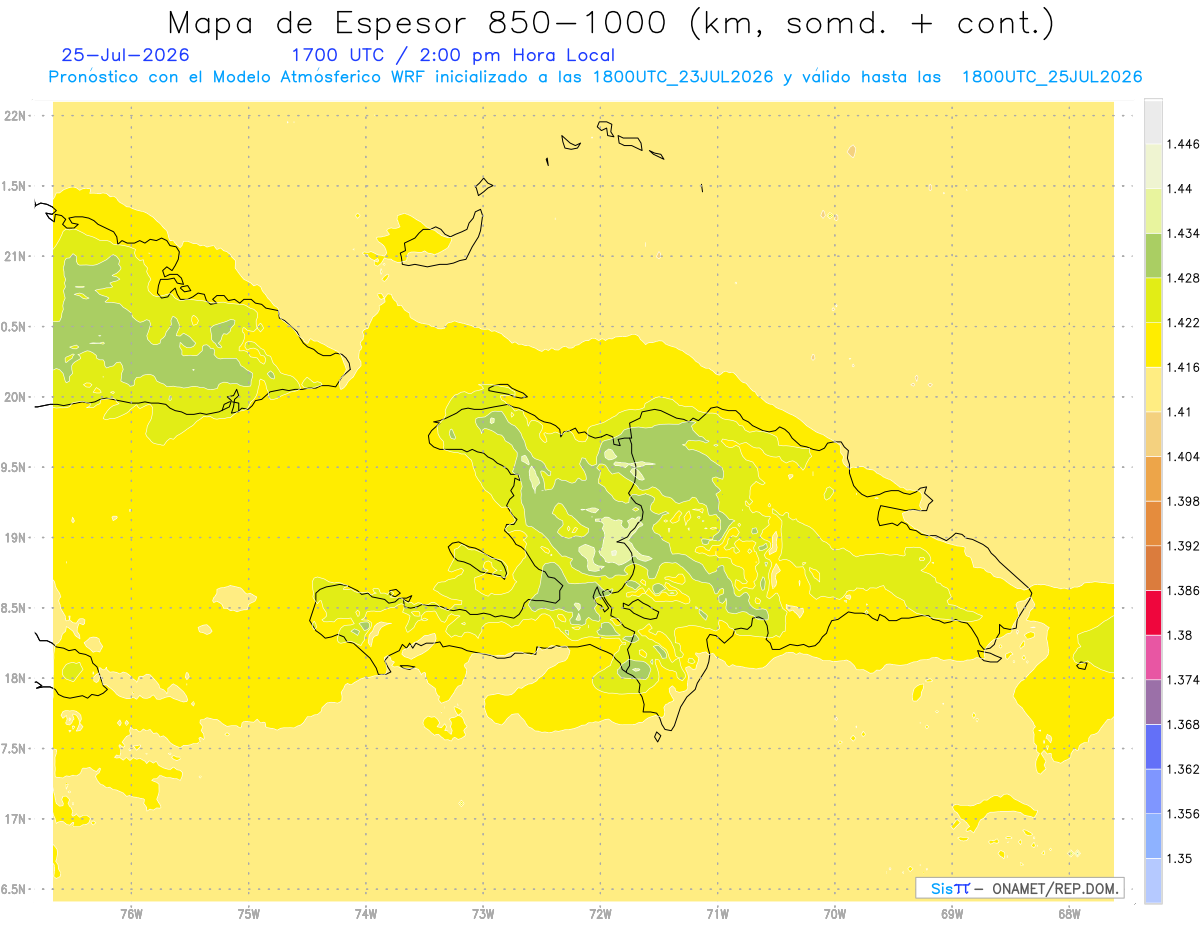1200x927 pixels.
Task: Click the pale yellow swatch between 1.41 and 1.416
Action: click(1153, 390)
